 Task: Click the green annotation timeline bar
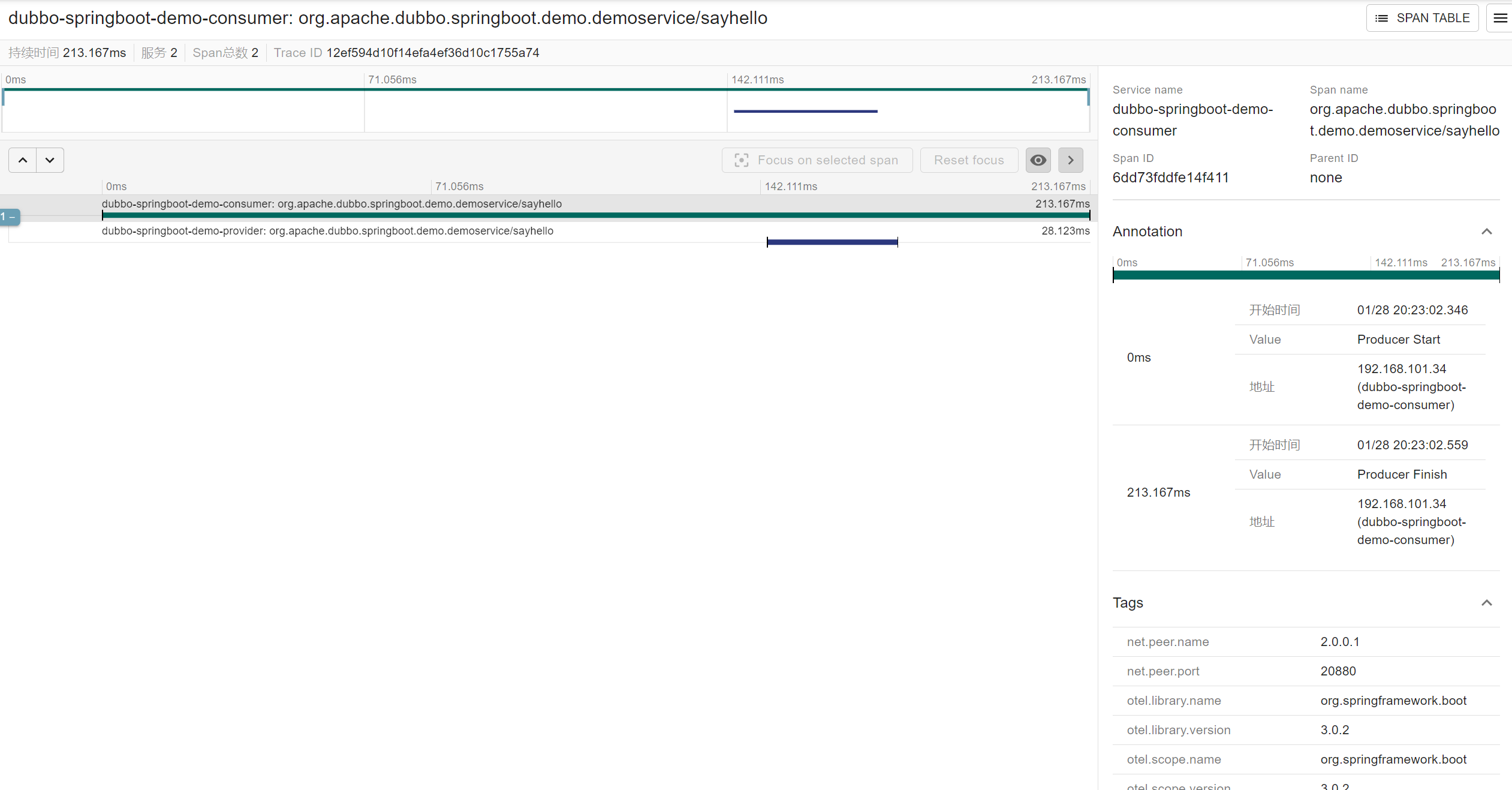point(1305,275)
